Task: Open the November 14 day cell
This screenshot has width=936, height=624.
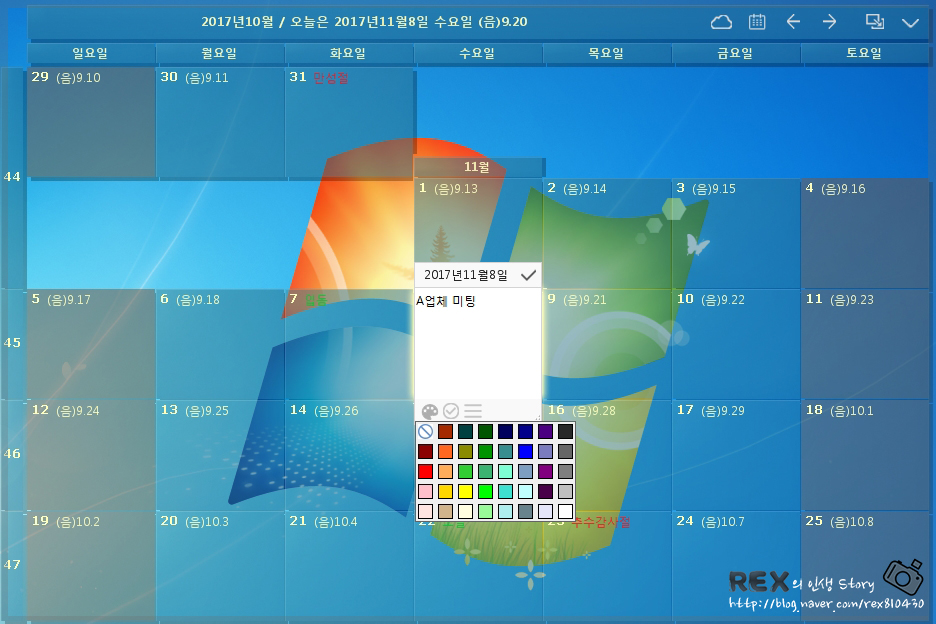Action: point(349,456)
